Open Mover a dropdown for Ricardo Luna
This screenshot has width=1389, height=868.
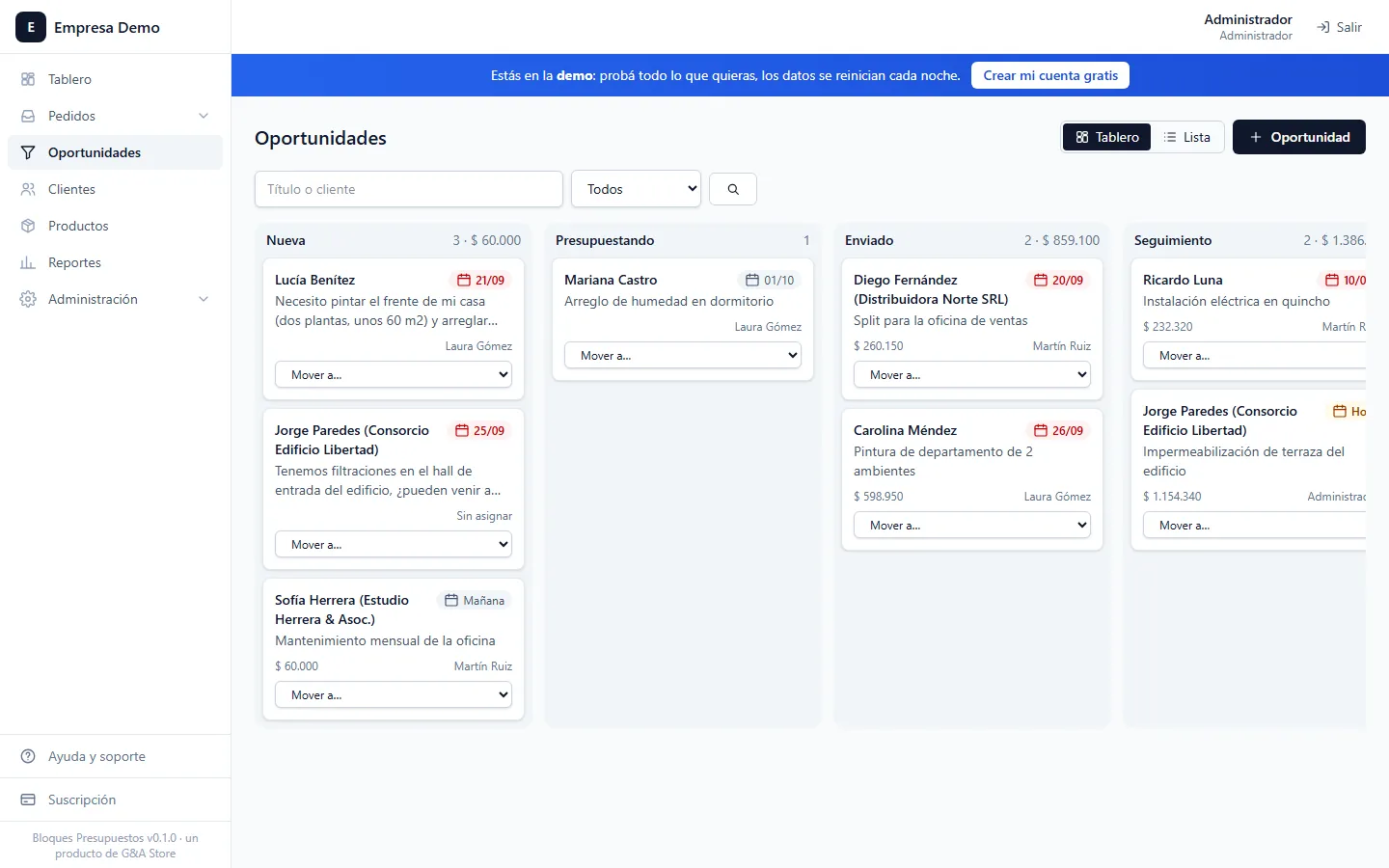click(x=1255, y=355)
